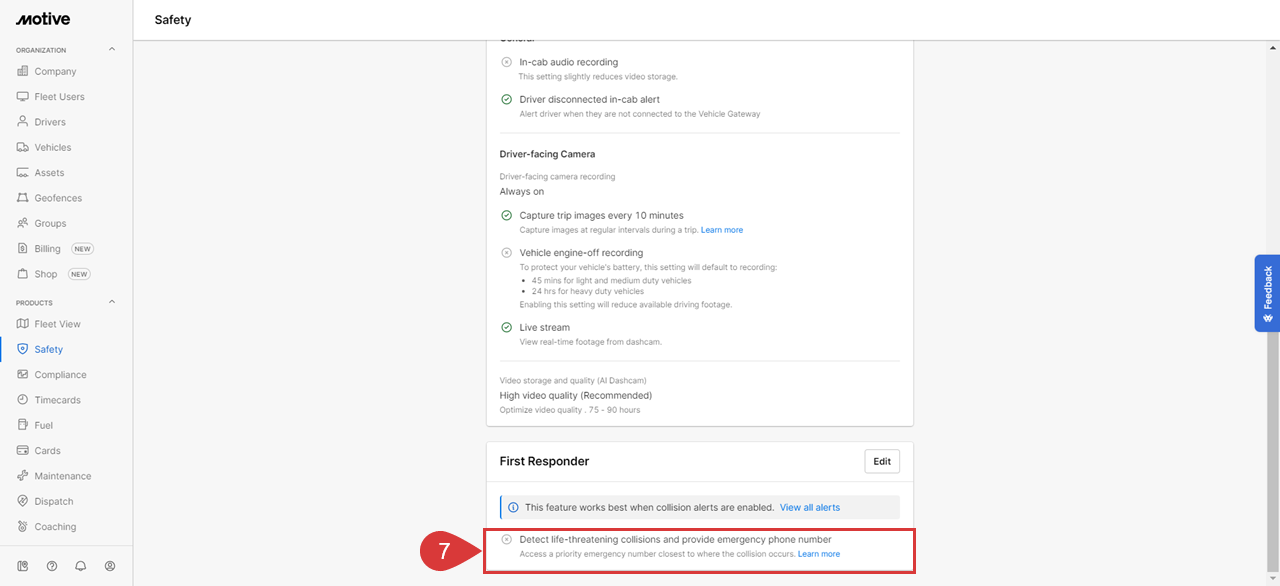Click the Motive logo
This screenshot has height=586, width=1280.
coord(43,19)
